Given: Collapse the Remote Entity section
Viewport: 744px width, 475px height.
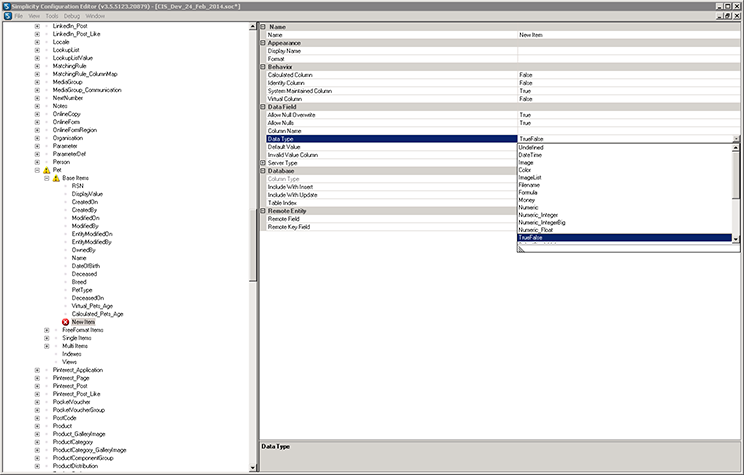Looking at the screenshot, I should (263, 211).
